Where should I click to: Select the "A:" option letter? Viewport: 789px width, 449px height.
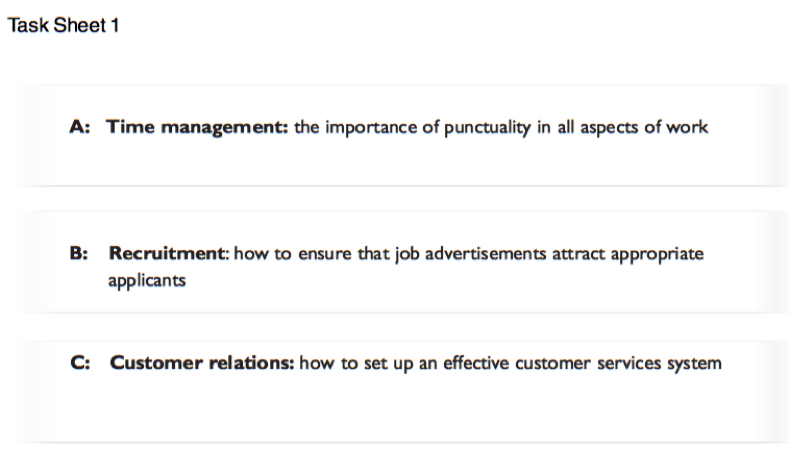pos(80,127)
